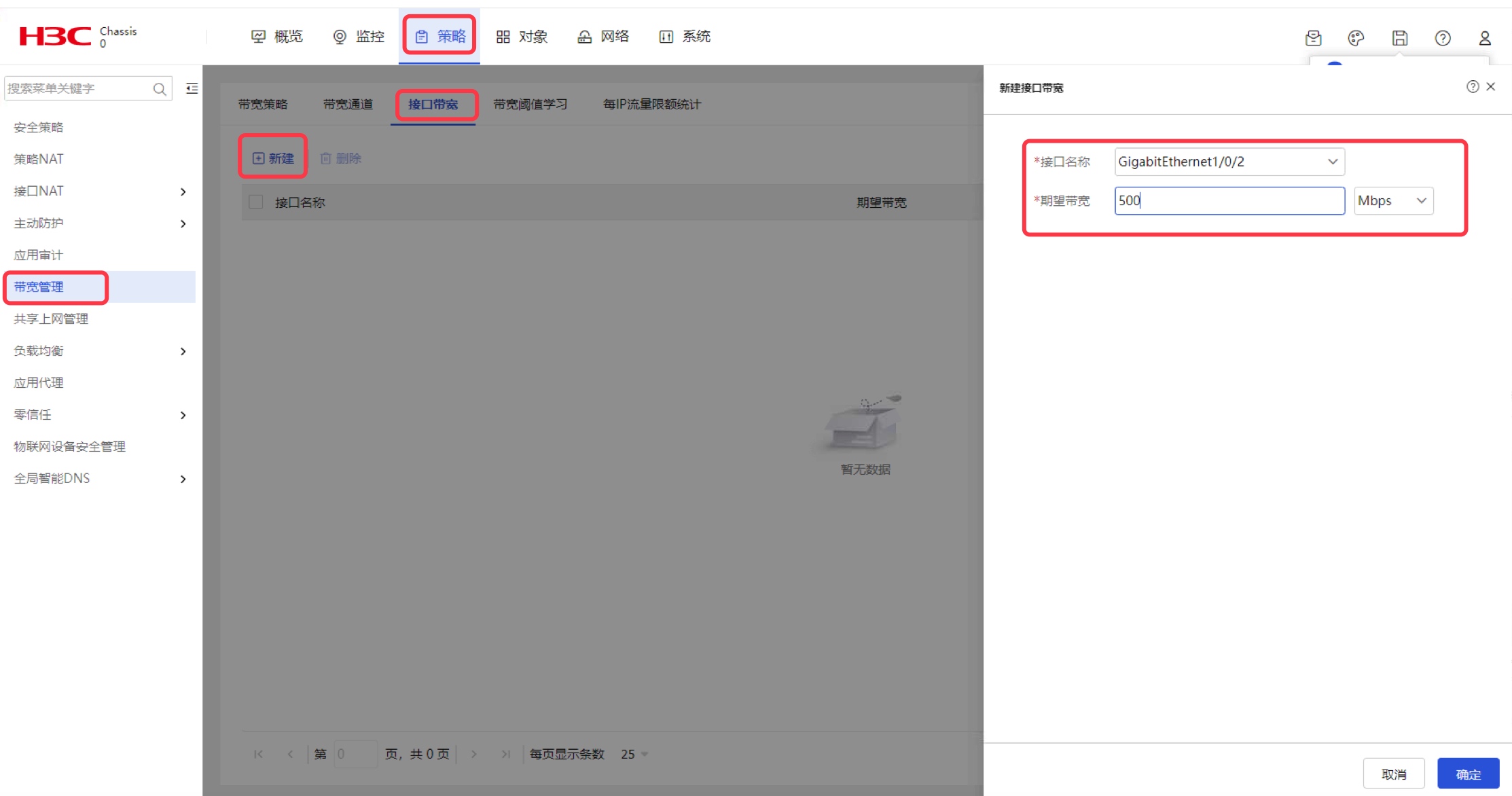1512x796 pixels.
Task: Open the 接口名称 GigabitEthernet1/0/2 dropdown
Action: (x=1229, y=162)
